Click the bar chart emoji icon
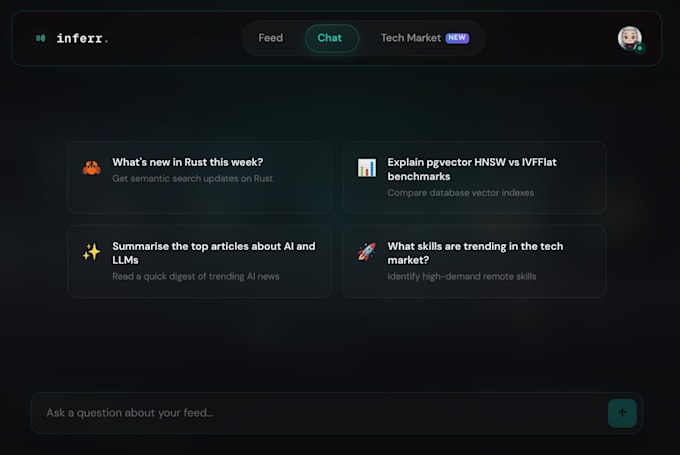This screenshot has height=455, width=680. 367,167
